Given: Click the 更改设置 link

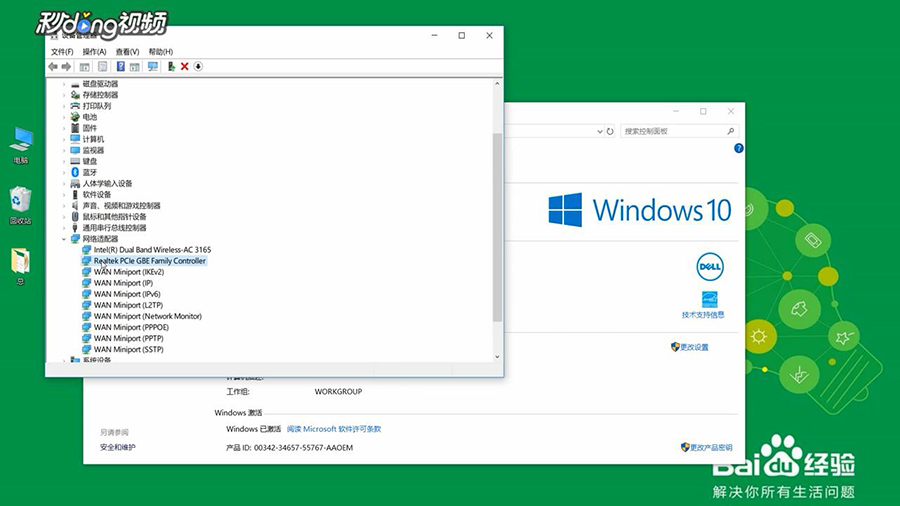Looking at the screenshot, I should [x=695, y=347].
